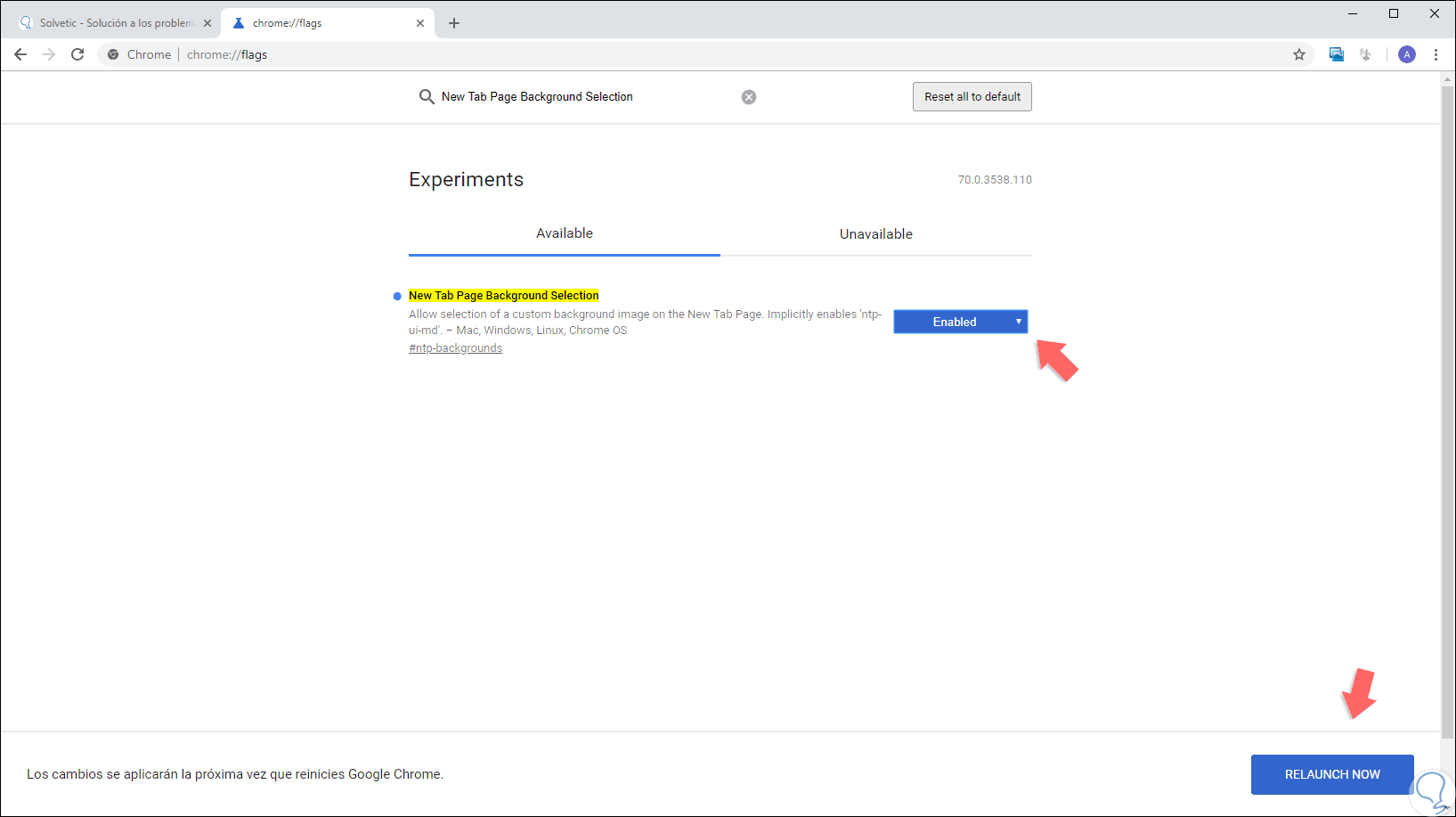Click the address bar URL

[227, 54]
